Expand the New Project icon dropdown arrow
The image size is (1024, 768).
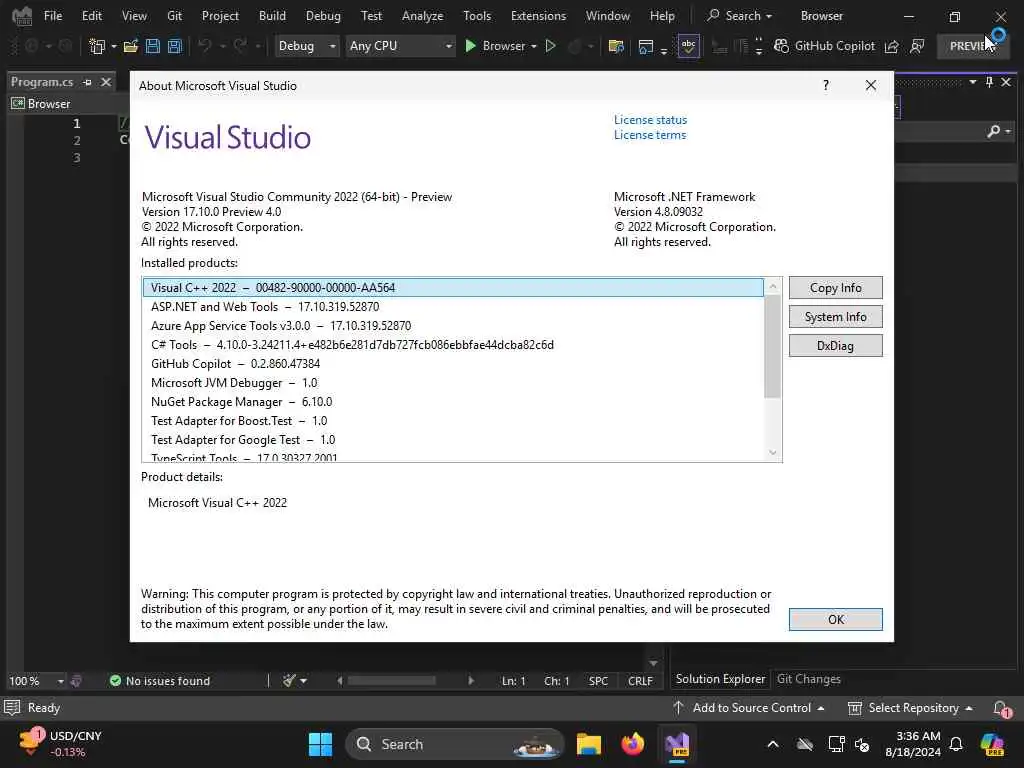click(x=114, y=46)
